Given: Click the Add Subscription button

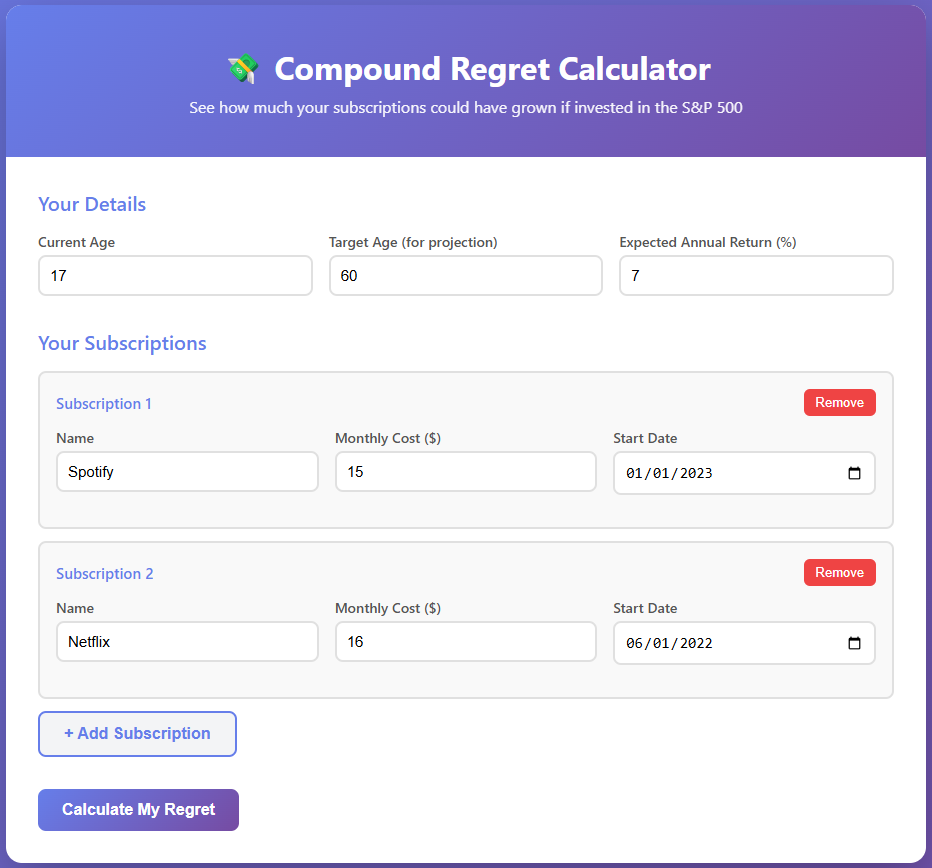Looking at the screenshot, I should pyautogui.click(x=137, y=734).
